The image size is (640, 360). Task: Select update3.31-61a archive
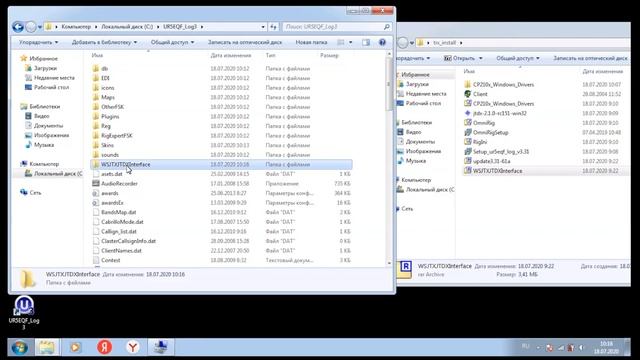point(491,161)
